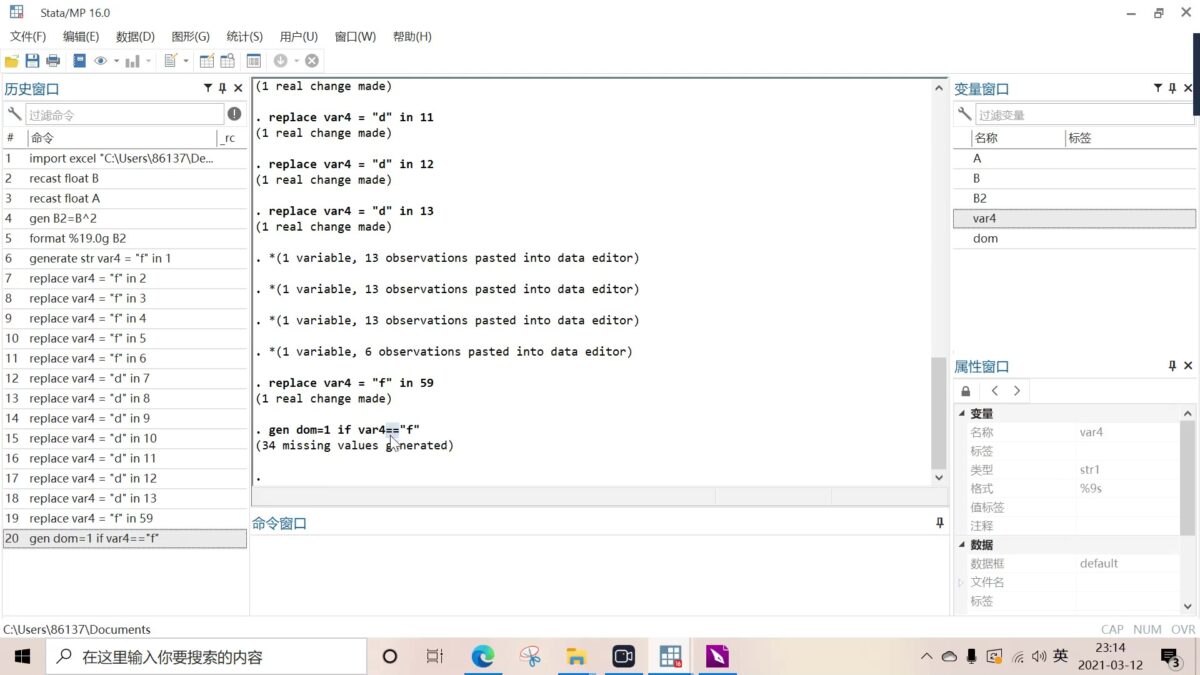Click the Variables window filter funnel icon
1200x675 pixels.
point(1158,88)
